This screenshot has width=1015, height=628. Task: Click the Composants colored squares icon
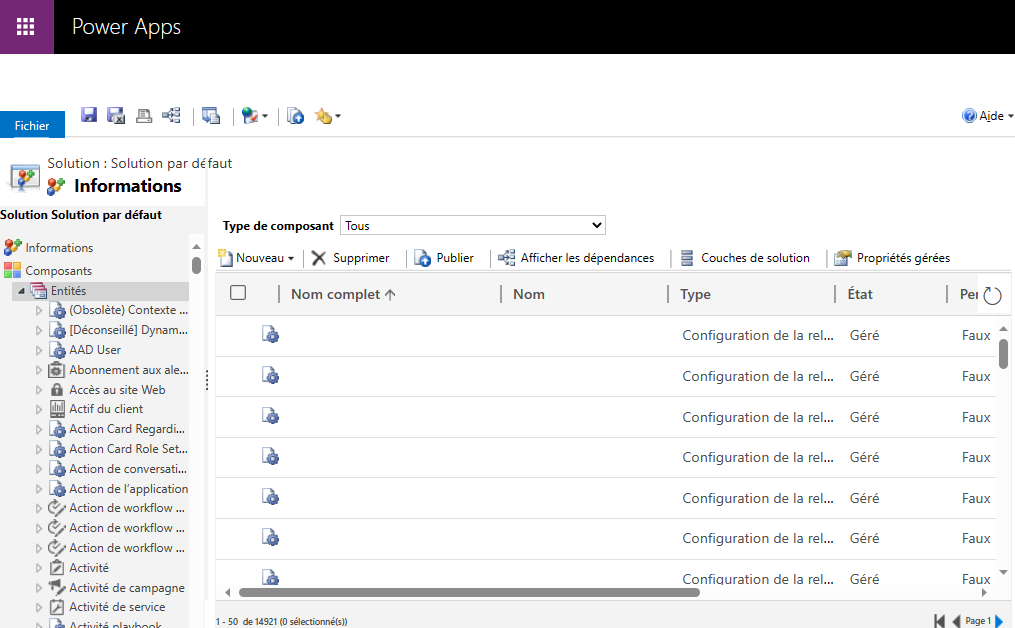pyautogui.click(x=12, y=270)
